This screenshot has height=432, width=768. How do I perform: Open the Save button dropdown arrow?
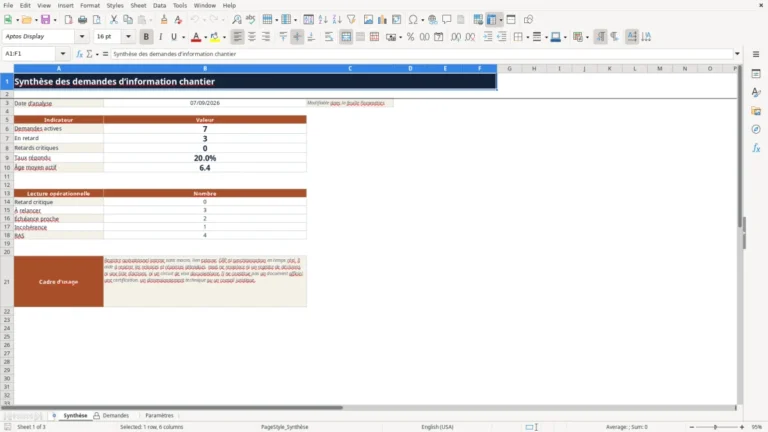[55, 20]
